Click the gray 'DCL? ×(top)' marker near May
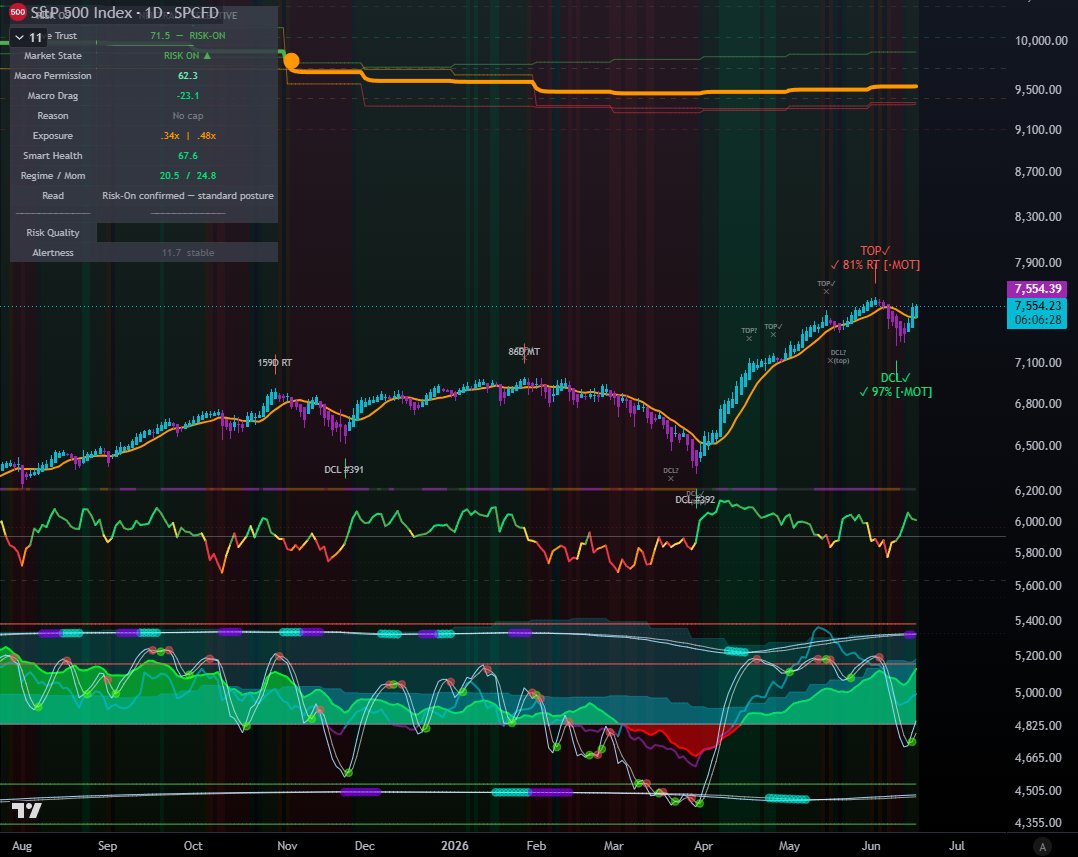This screenshot has height=857, width=1078. click(x=838, y=356)
